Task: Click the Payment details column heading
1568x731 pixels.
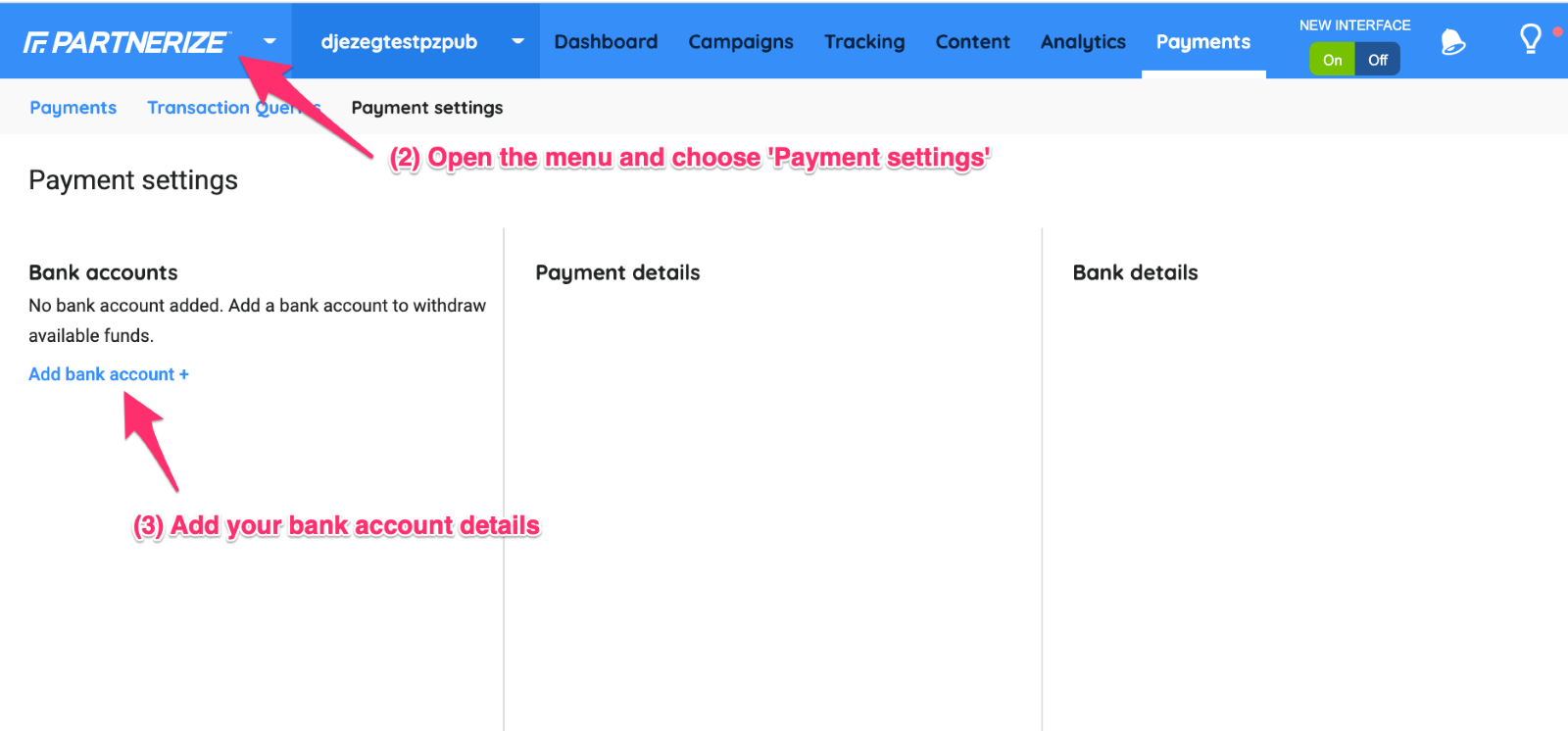Action: 617,272
